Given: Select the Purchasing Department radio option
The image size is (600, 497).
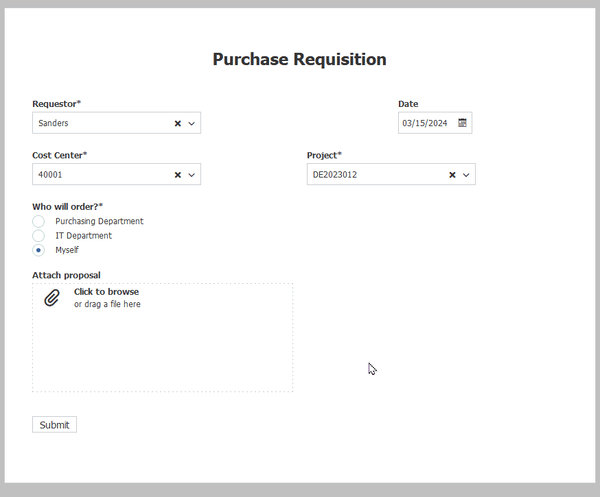Looking at the screenshot, I should (x=39, y=221).
